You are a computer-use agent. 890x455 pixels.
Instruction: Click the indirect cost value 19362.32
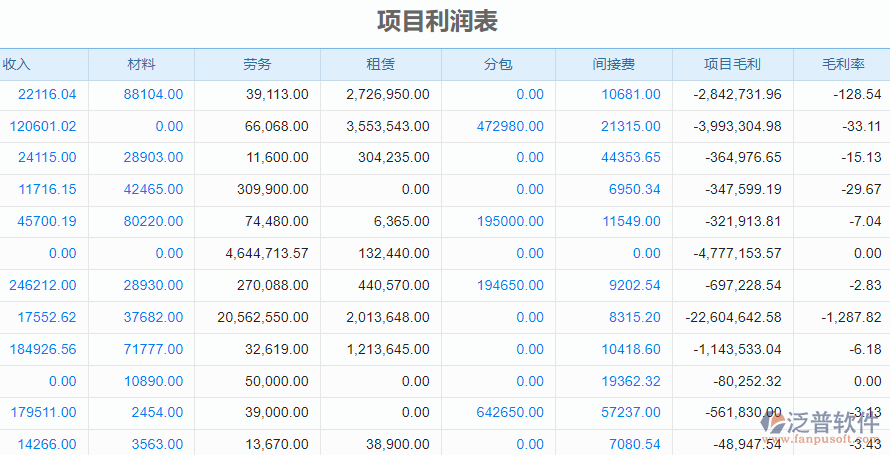click(x=630, y=381)
